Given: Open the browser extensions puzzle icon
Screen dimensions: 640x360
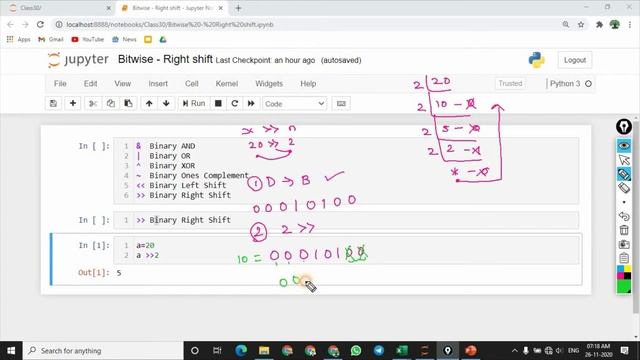Looking at the screenshot, I should coord(599,24).
